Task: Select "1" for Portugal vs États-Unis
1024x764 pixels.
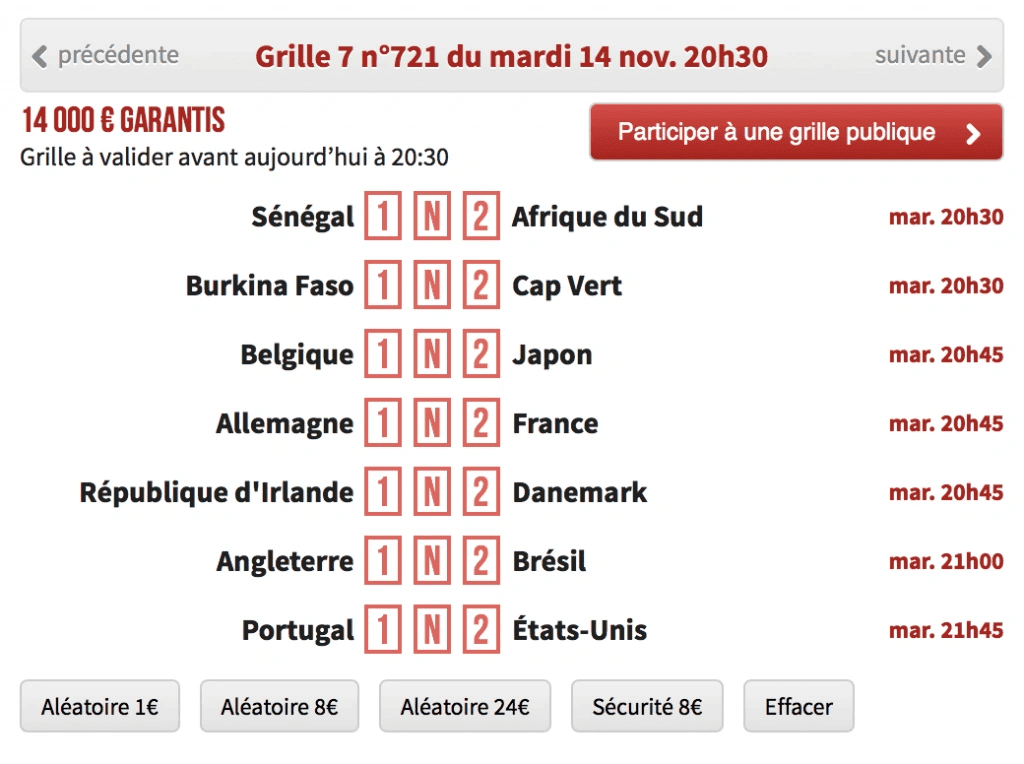Action: click(x=382, y=630)
